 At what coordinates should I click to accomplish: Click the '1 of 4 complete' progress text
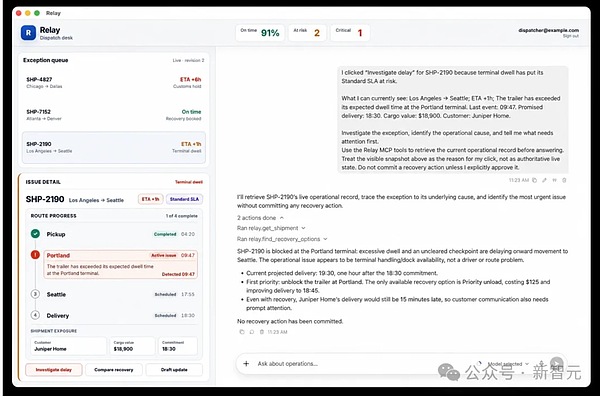[x=182, y=216]
